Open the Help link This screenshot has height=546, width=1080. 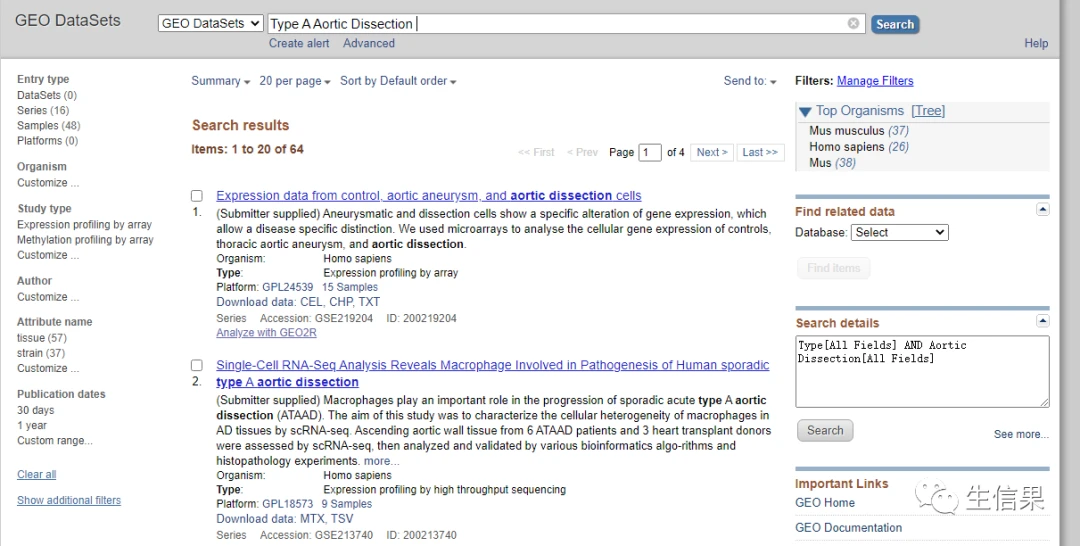point(1036,43)
